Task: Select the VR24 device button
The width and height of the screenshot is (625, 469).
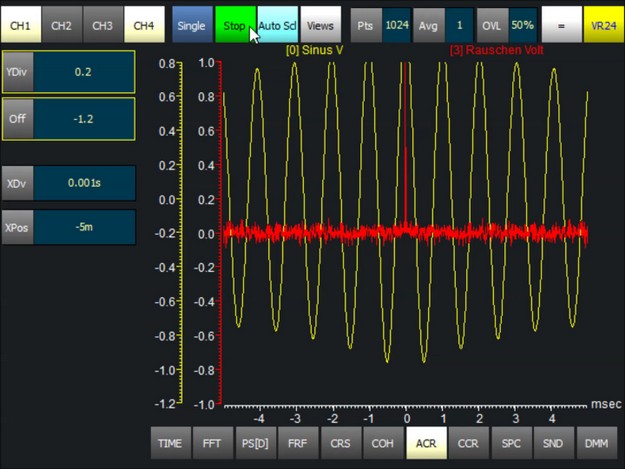Action: tap(602, 24)
